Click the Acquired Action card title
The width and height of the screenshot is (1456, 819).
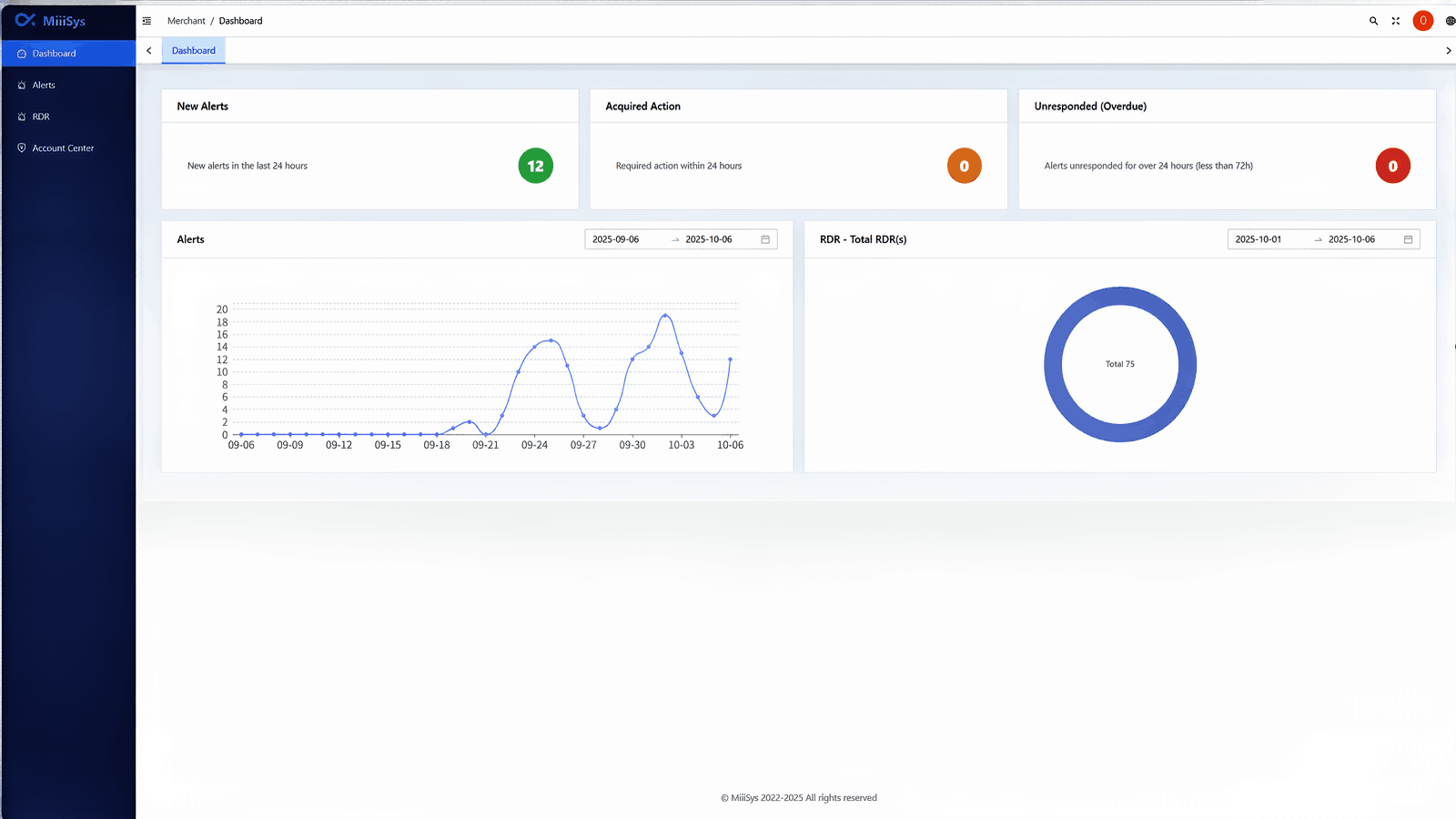(643, 106)
